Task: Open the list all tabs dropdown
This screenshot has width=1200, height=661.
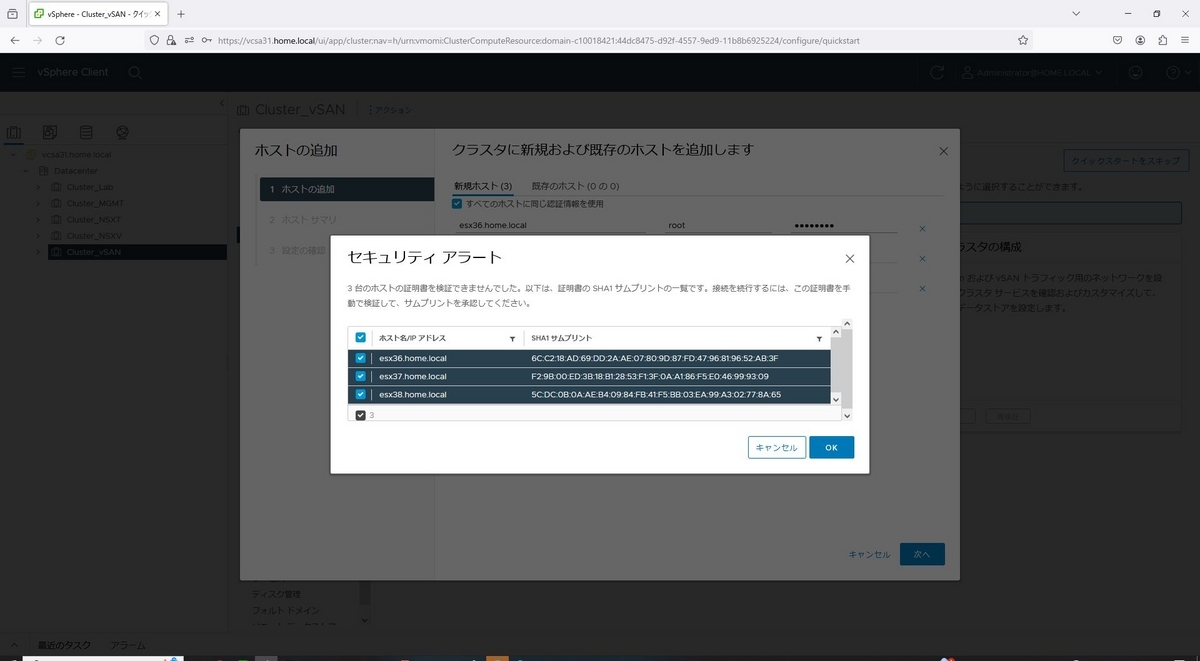Action: (x=1075, y=14)
